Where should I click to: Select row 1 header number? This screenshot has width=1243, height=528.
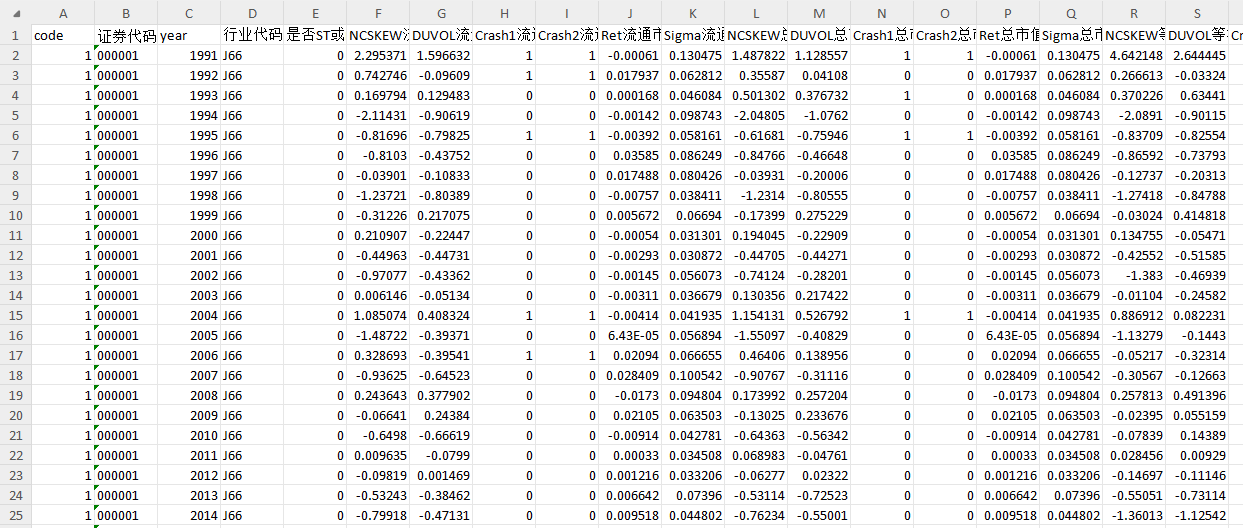click(15, 35)
